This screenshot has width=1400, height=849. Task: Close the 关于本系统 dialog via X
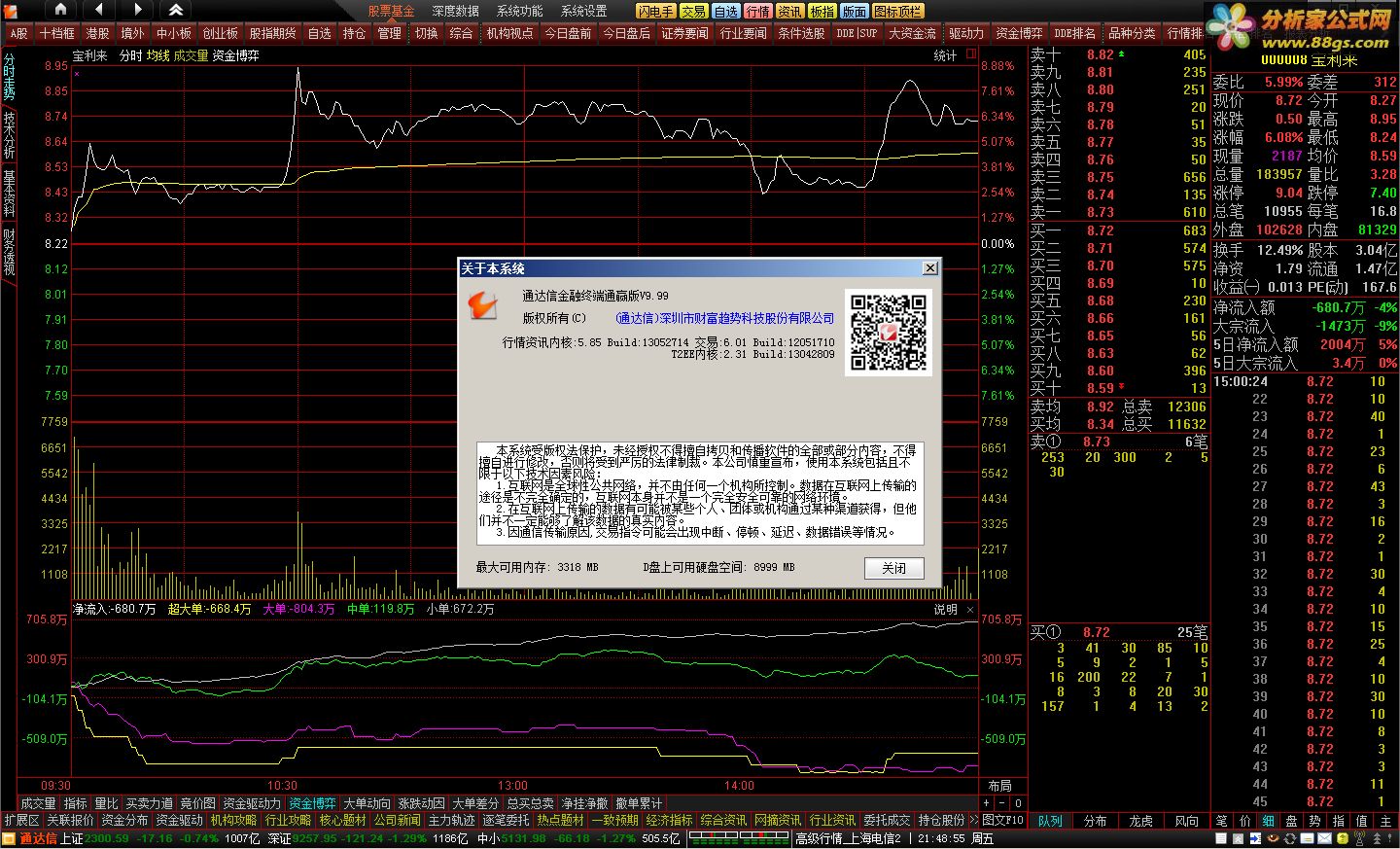pos(929,267)
